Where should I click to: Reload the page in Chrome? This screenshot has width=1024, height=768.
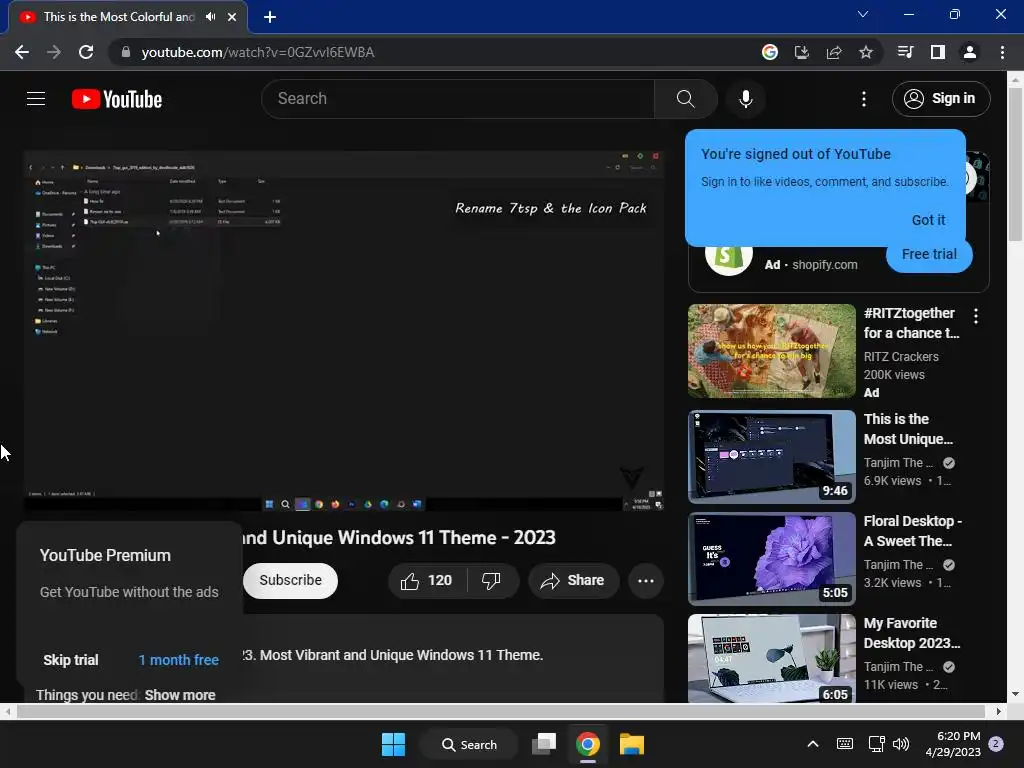pos(86,52)
